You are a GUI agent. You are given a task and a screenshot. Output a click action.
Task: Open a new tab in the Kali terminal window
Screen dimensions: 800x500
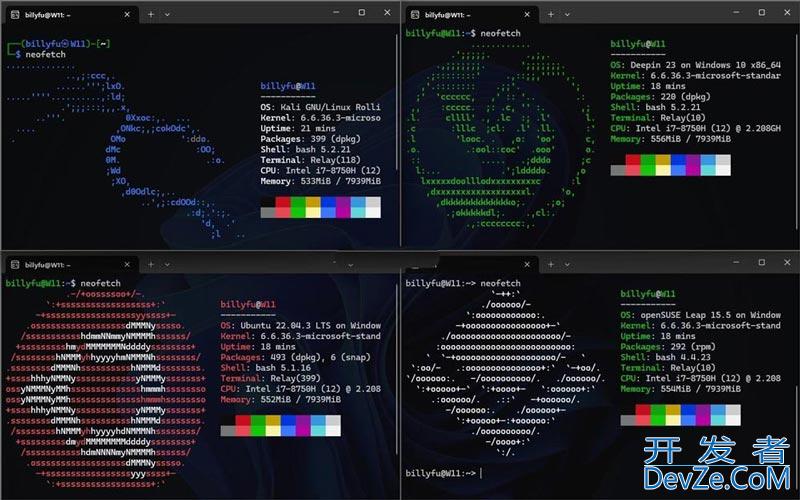point(151,15)
